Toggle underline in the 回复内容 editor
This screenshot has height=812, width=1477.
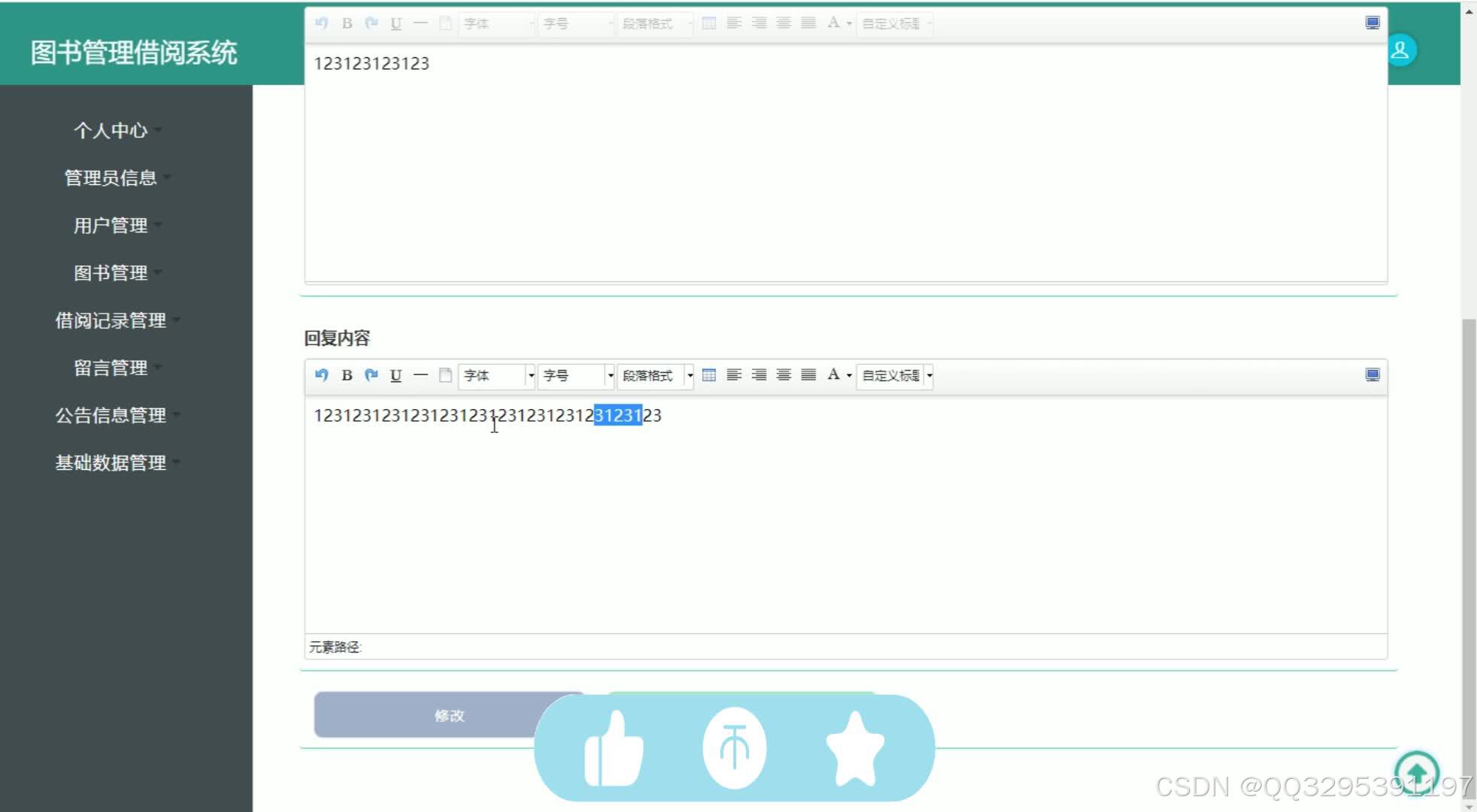point(396,374)
